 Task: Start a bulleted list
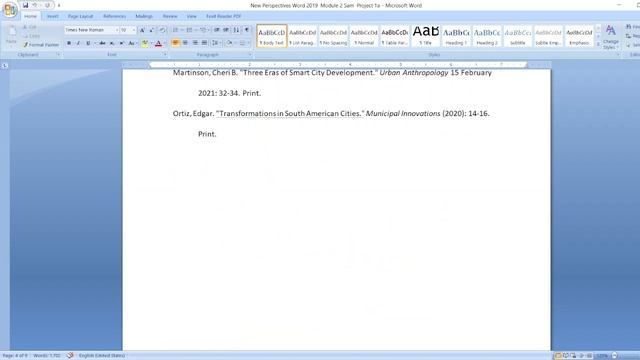(176, 30)
